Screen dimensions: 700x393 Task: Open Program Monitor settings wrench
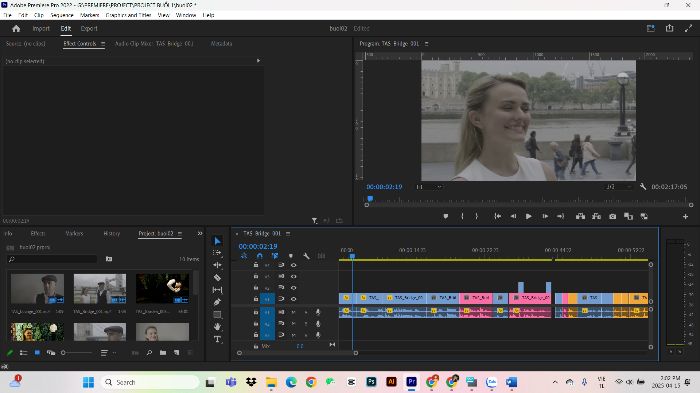pos(643,187)
